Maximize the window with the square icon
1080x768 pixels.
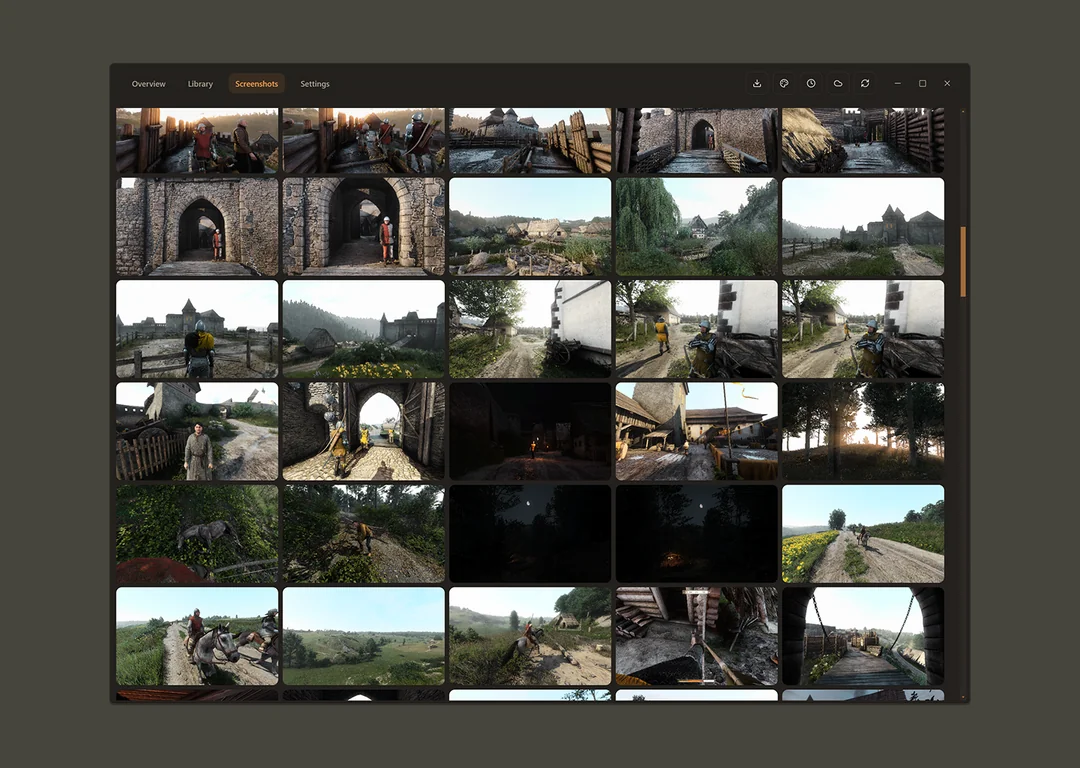[x=922, y=83]
